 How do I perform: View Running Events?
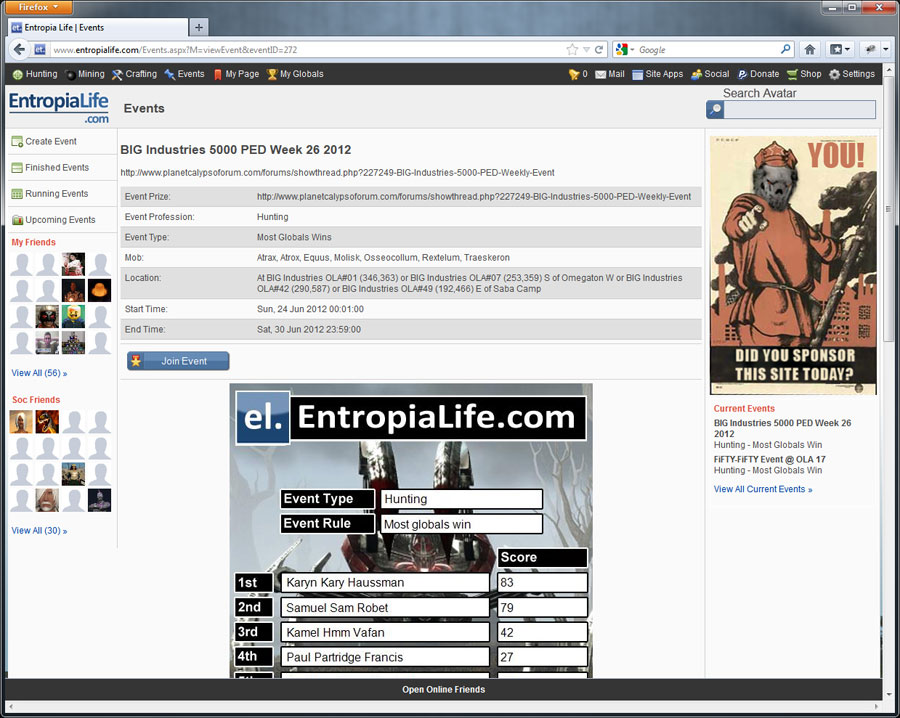50,193
